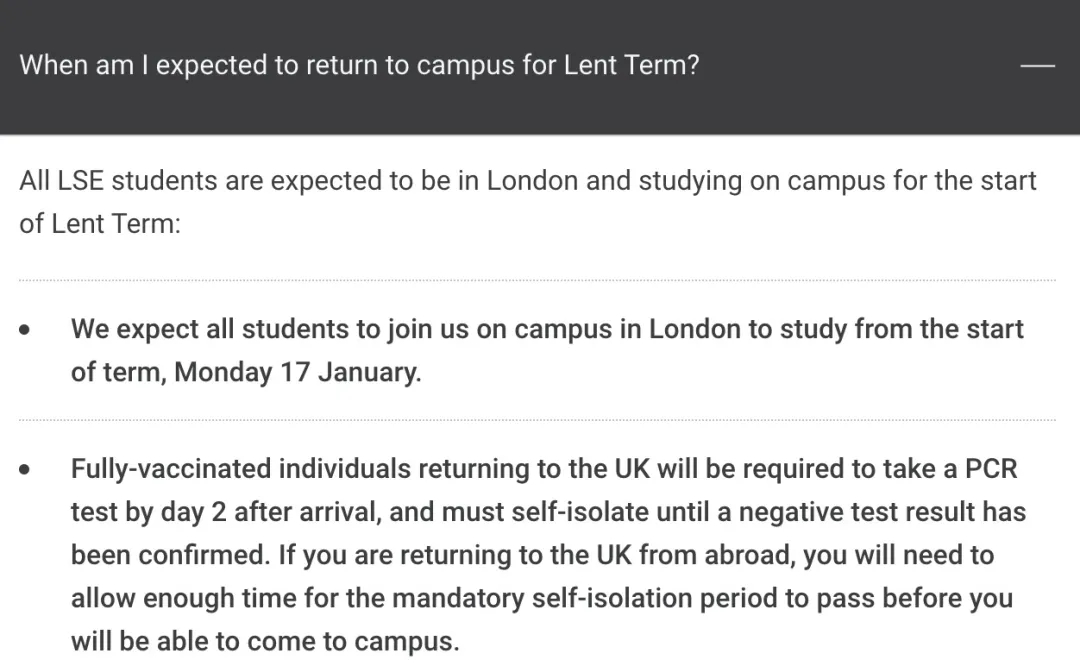Viewport: 1080px width, 666px height.
Task: Click the dotted divider above the first bullet
Action: coord(537,281)
